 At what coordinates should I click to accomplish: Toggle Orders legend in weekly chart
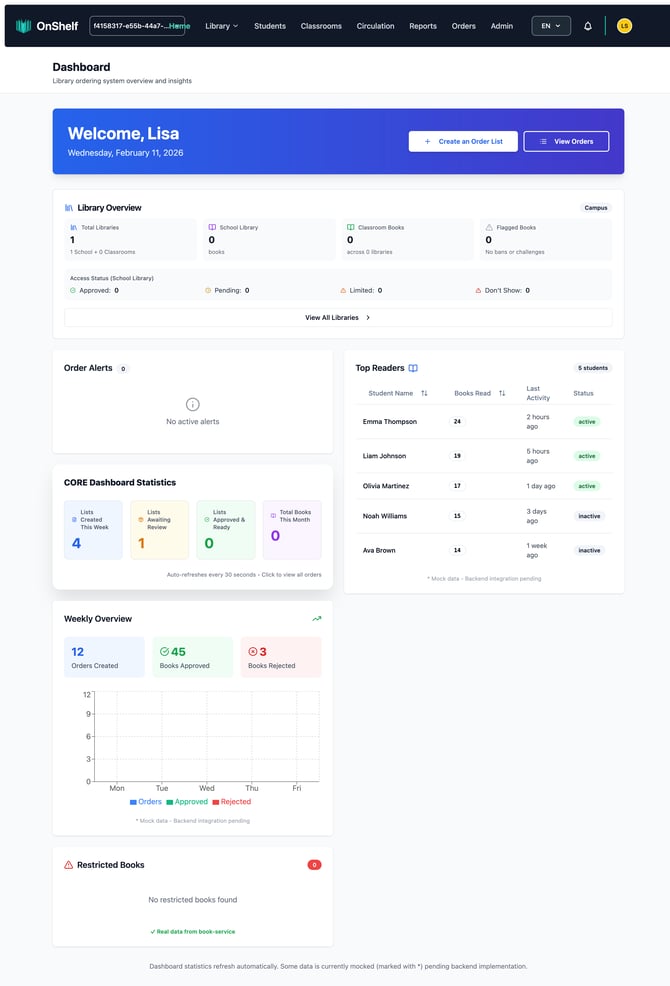pyautogui.click(x=145, y=802)
